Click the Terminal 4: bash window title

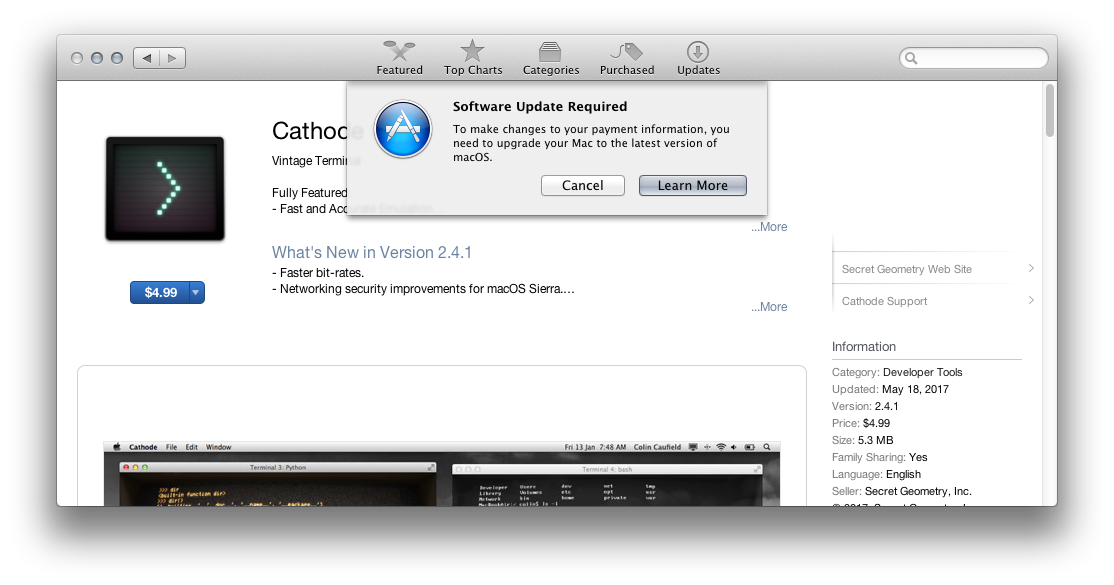click(x=607, y=469)
